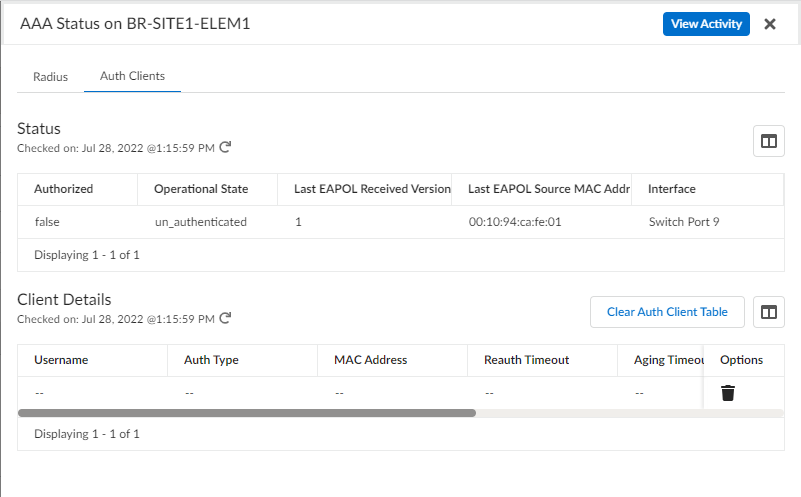Select the Switch Port 9 interface cell
The width and height of the screenshot is (801, 497).
click(x=684, y=222)
